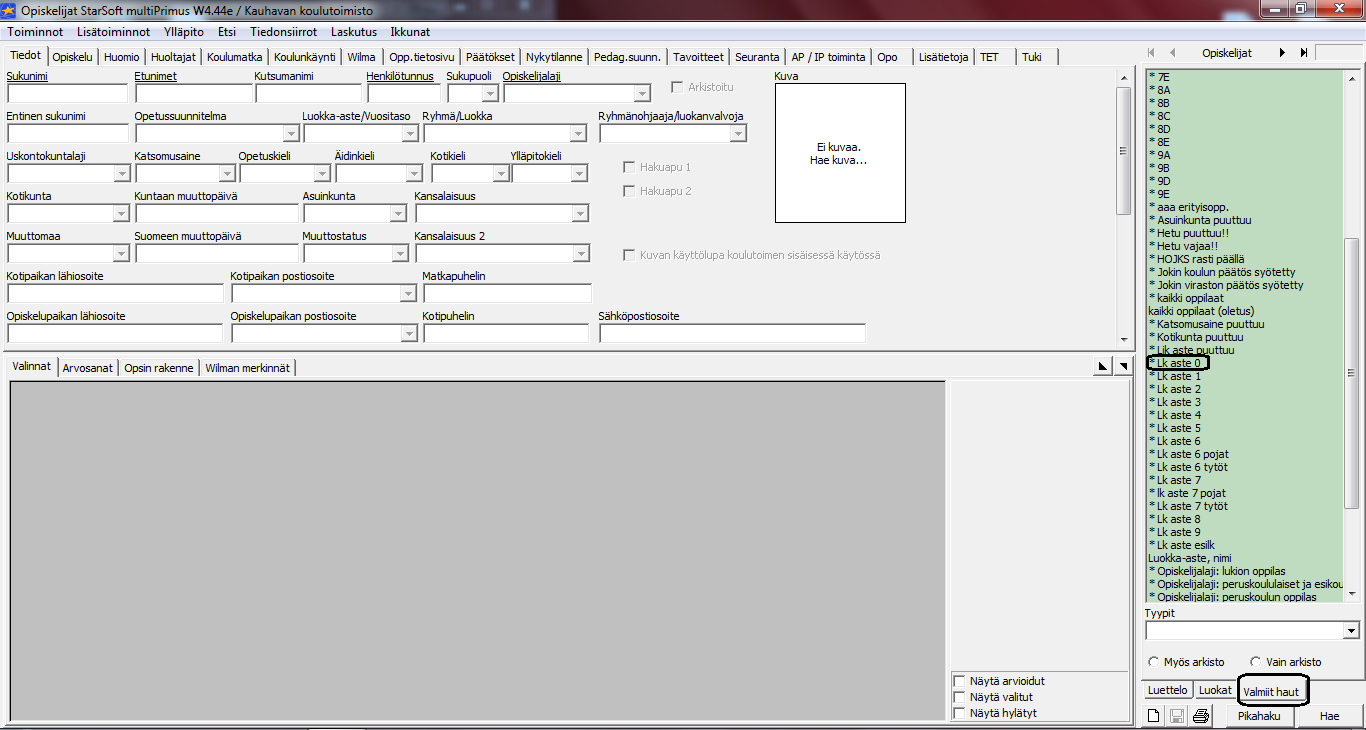Select '* Hetu puuttuu!!' search entry
1366x730 pixels.
tap(1187, 233)
